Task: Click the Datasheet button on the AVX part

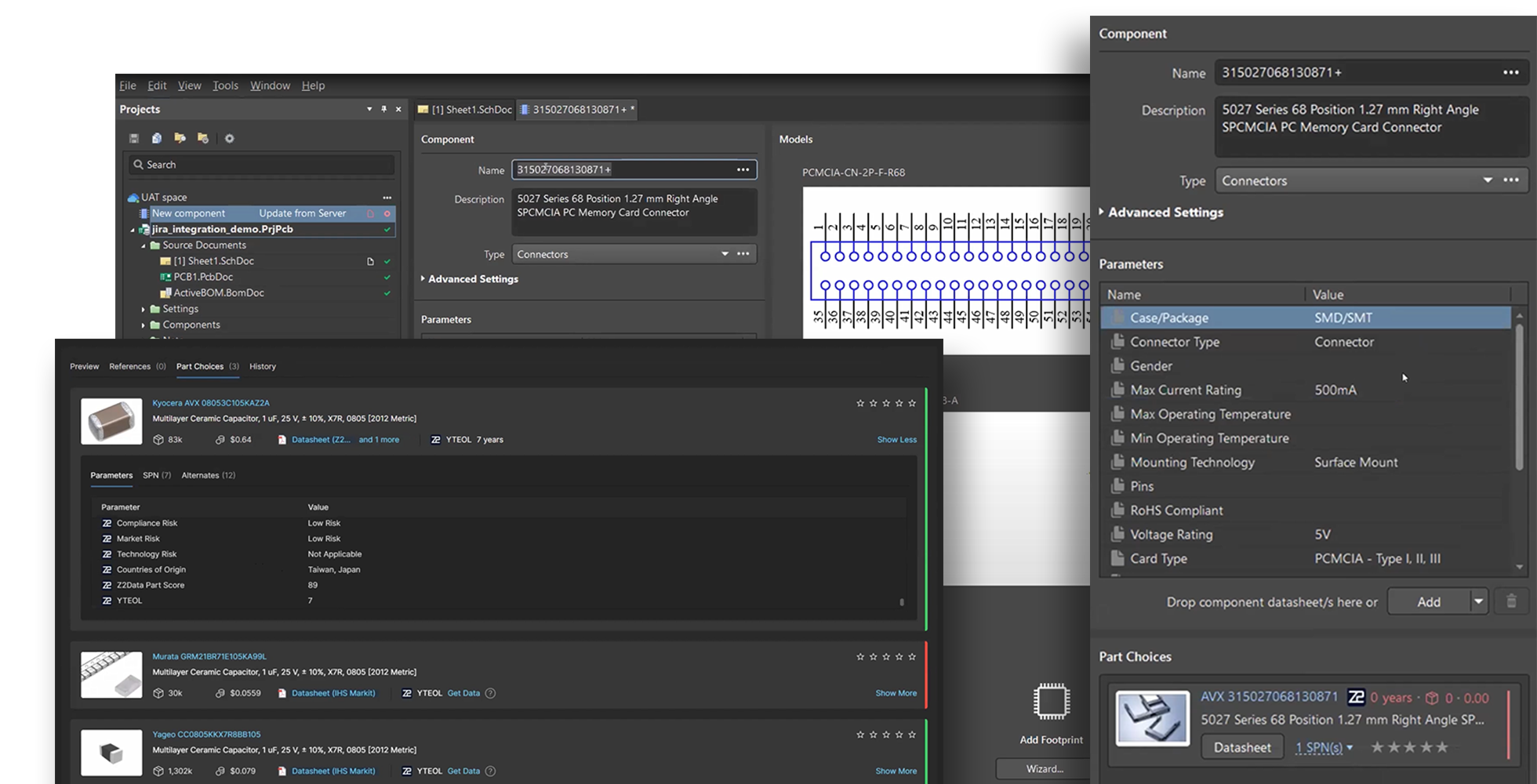Action: [1241, 747]
